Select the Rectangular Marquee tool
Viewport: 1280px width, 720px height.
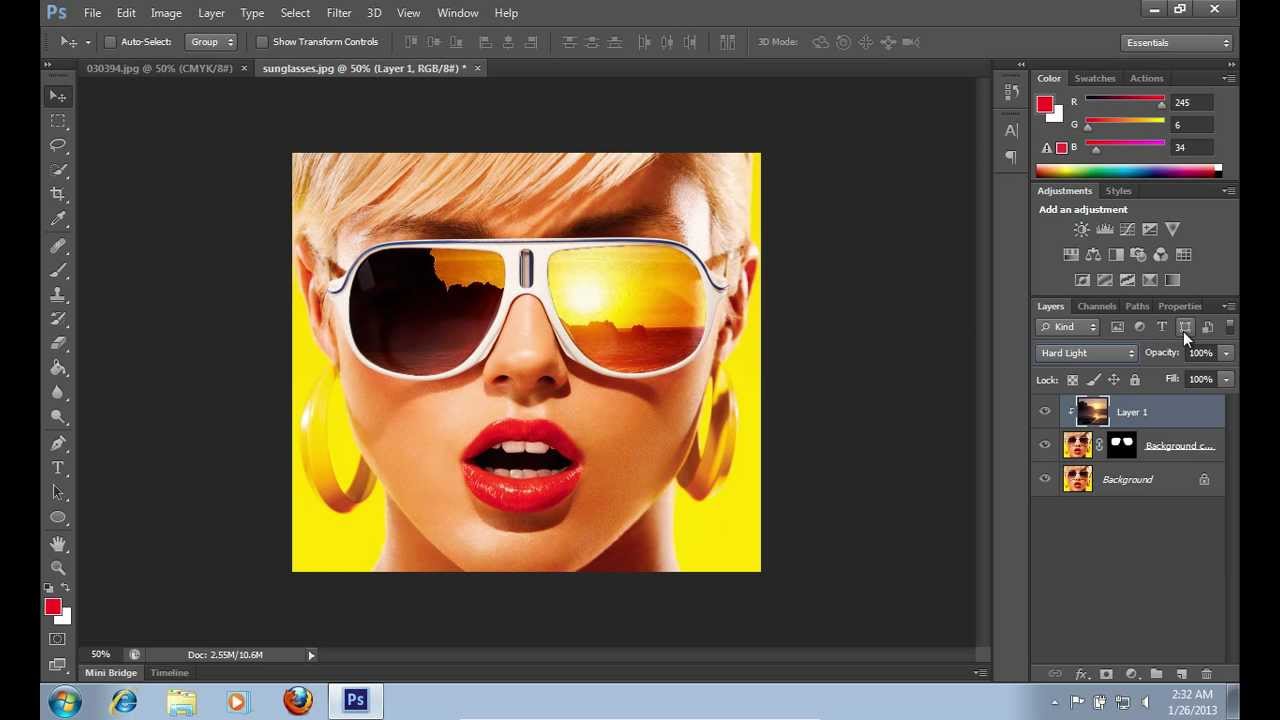coord(58,121)
